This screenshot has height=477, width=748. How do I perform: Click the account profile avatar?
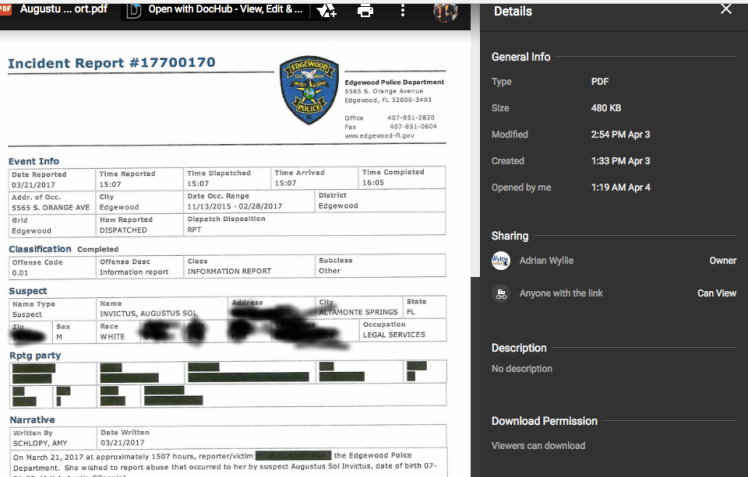444,11
